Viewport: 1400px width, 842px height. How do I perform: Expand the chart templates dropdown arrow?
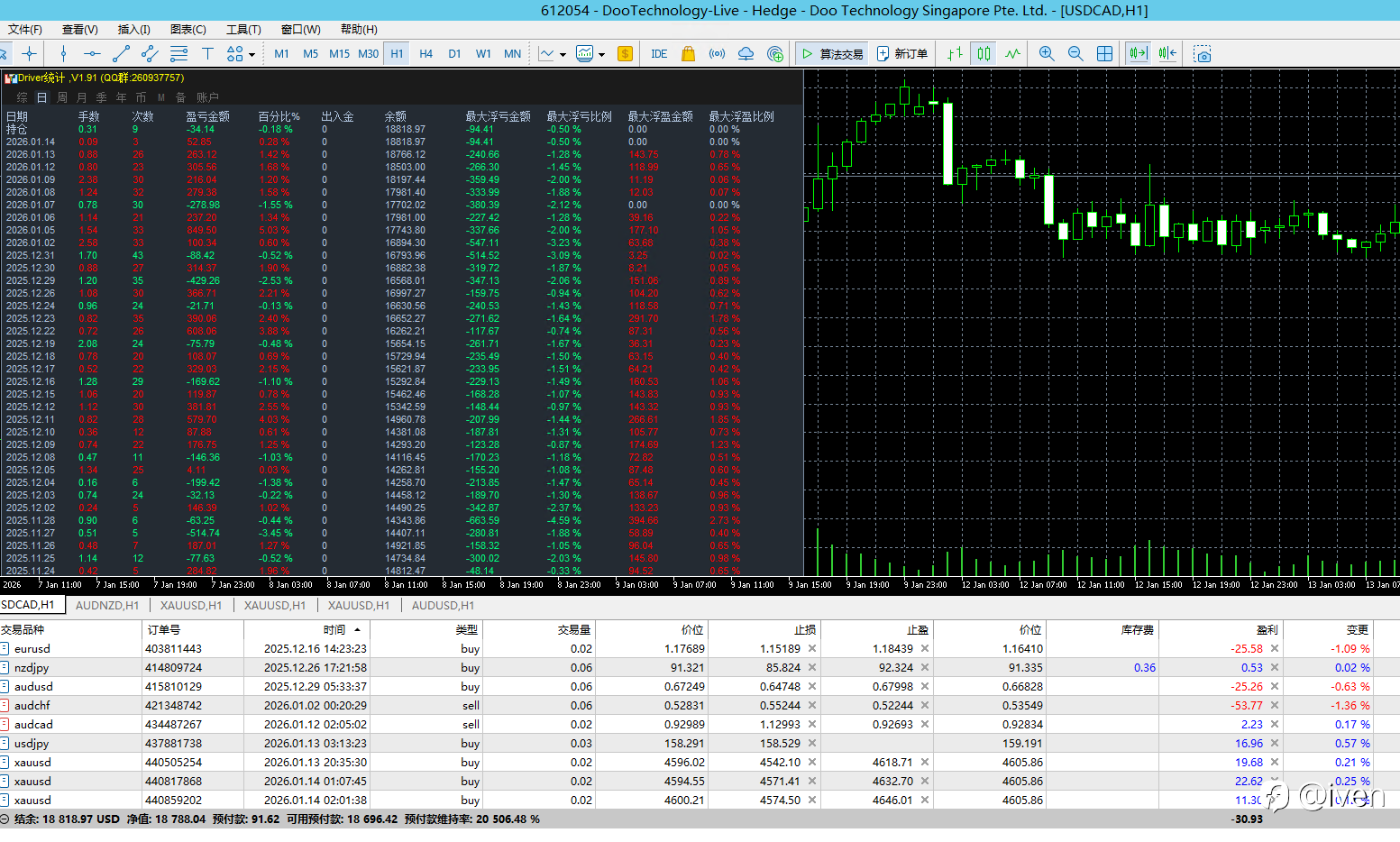[601, 55]
